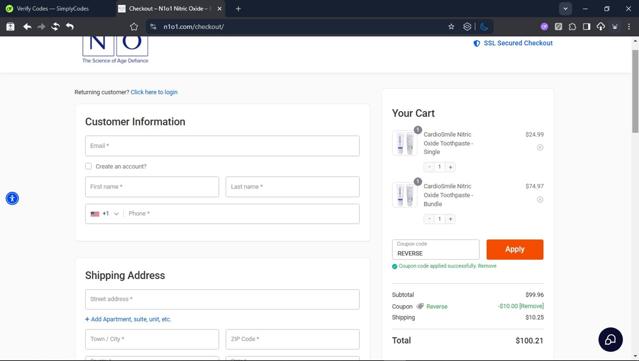Click the site information icon in address bar
639x361 pixels.
coord(153,26)
